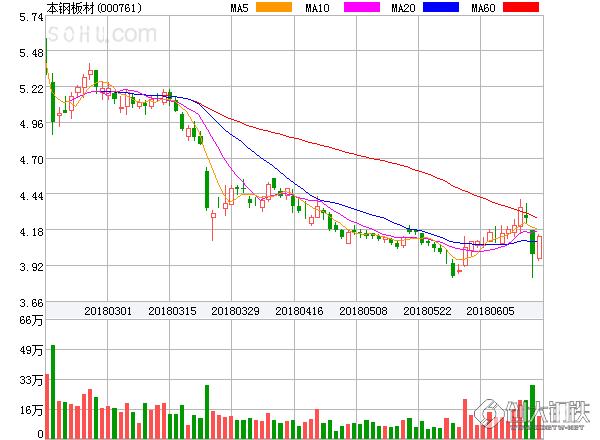Image resolution: width=600 pixels, height=440 pixels.
Task: Click the 20180508 date label
Action: [x=363, y=311]
